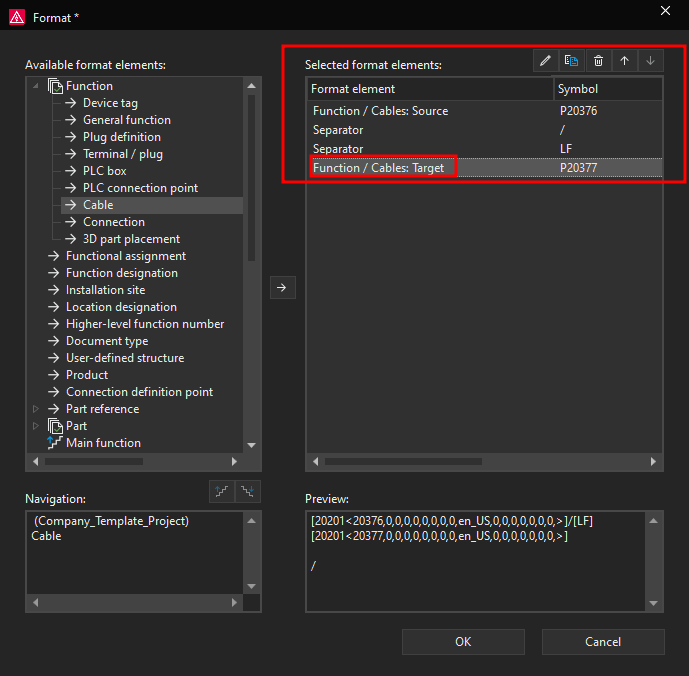Click the Delete trash icon
Viewport: 689px width, 676px height.
point(598,61)
